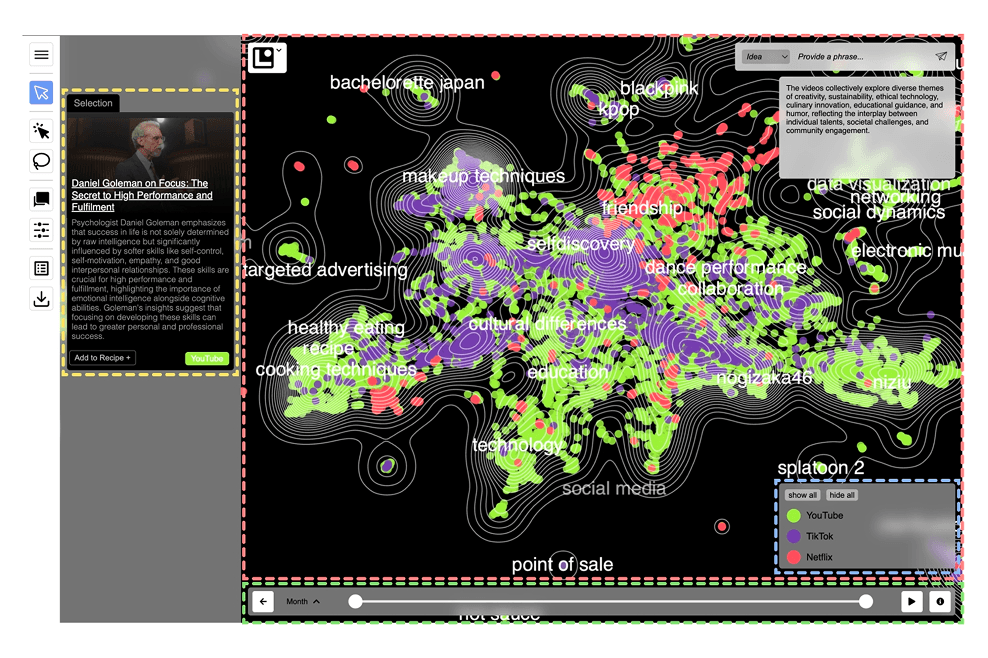Click the purple TikTok color swatch
Image resolution: width=988 pixels, height=658 pixels.
pos(794,536)
